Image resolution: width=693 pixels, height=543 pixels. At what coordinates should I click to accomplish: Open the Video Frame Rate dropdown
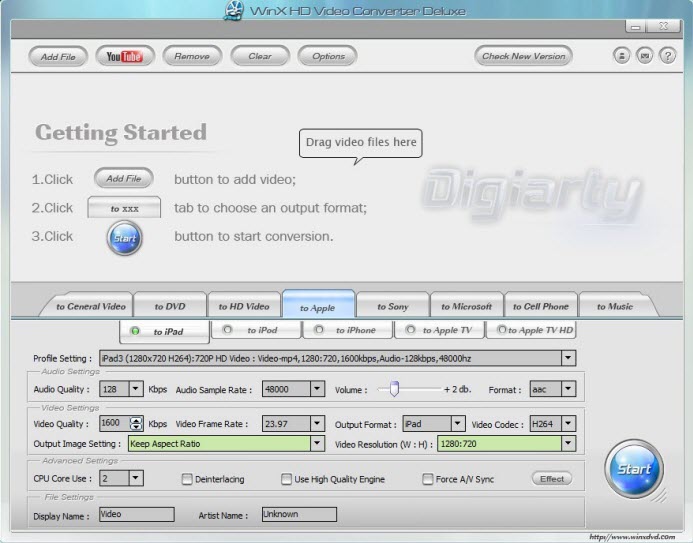[x=317, y=423]
